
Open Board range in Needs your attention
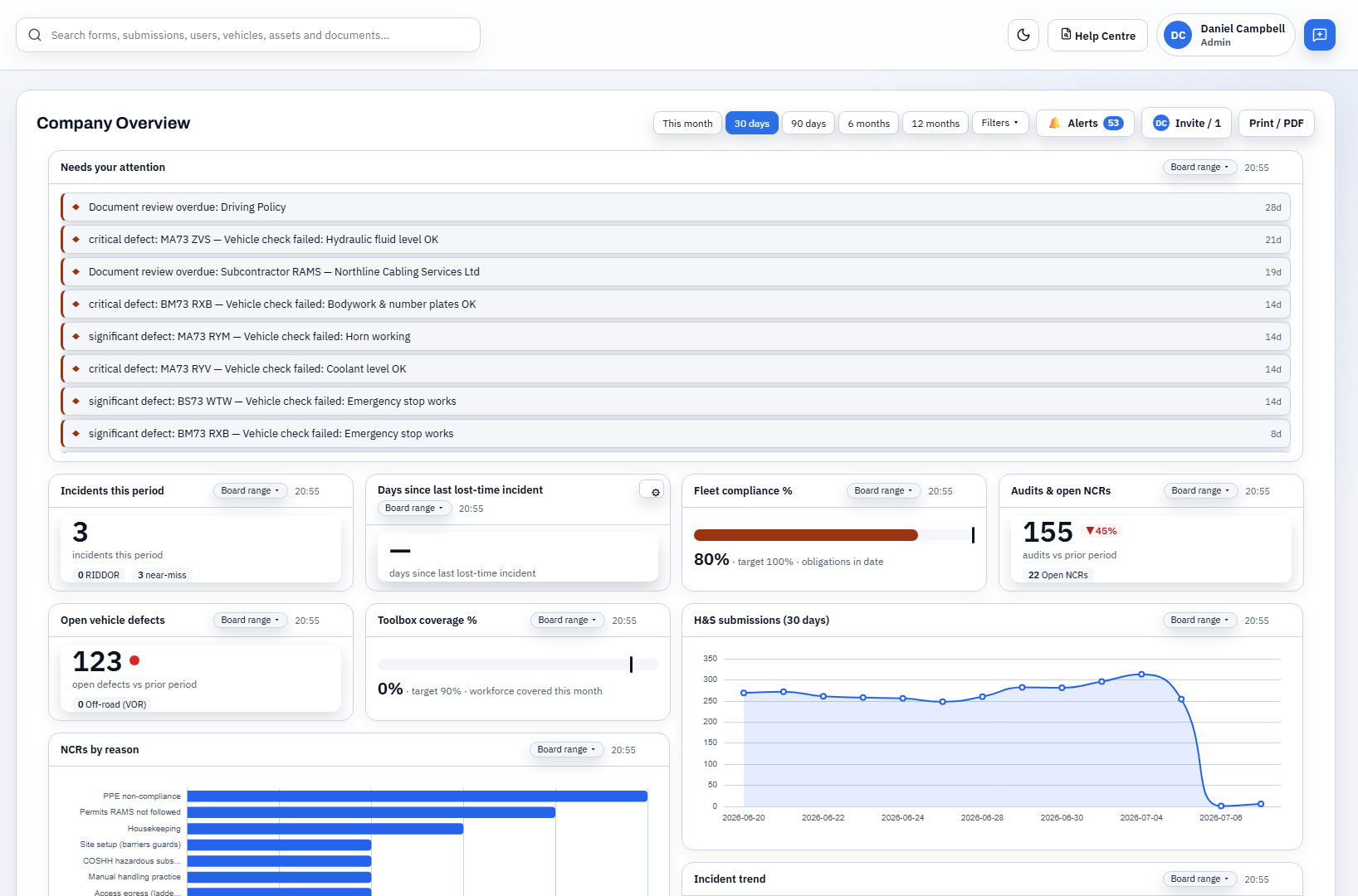[x=1199, y=167]
